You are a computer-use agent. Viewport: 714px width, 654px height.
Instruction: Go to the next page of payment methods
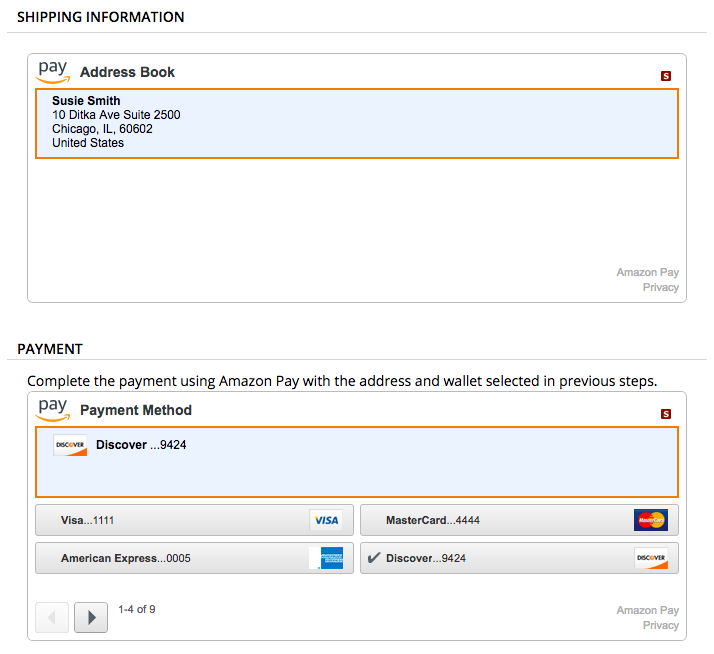[x=91, y=618]
